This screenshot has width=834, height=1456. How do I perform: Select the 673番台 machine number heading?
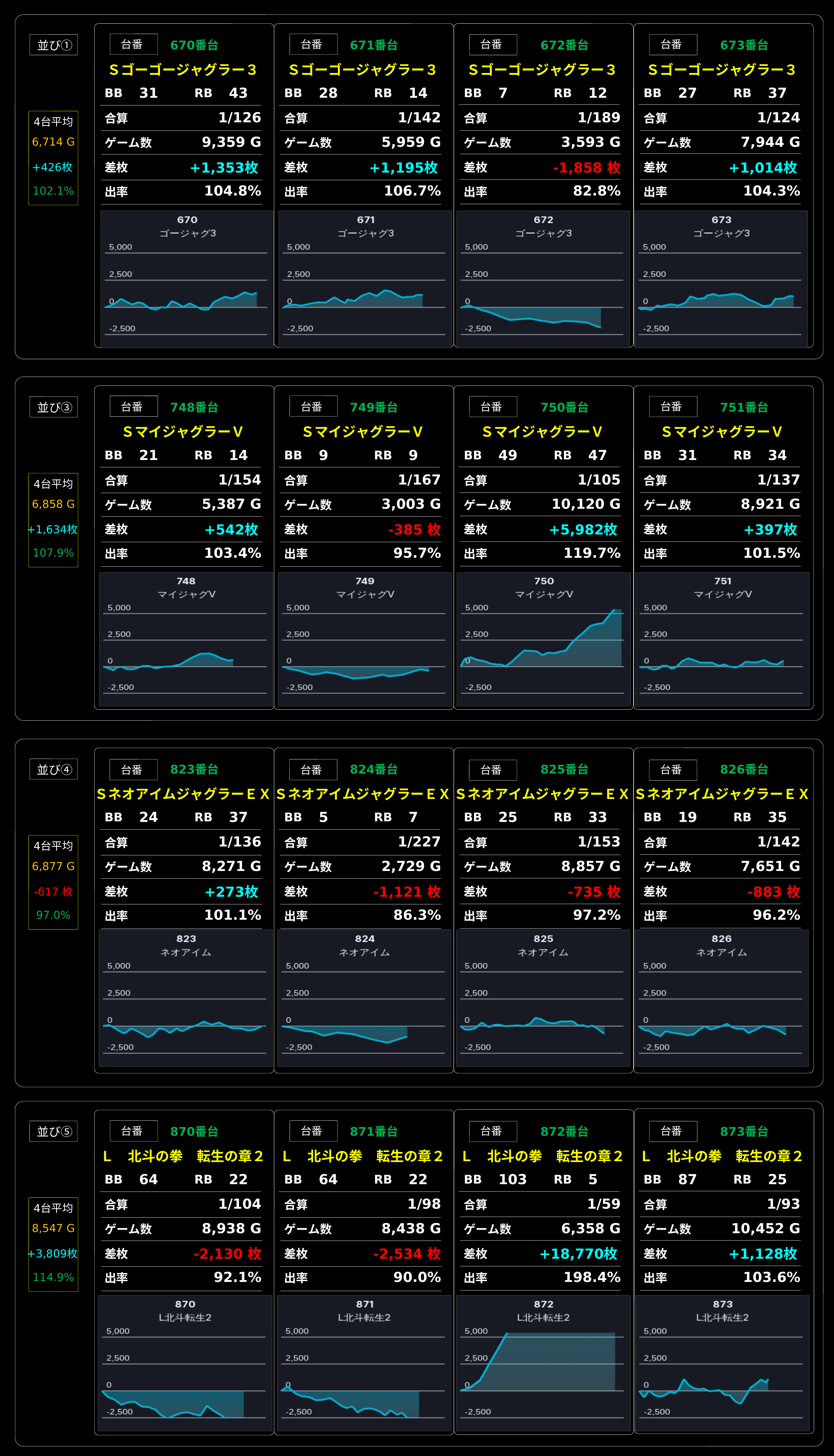[x=744, y=45]
